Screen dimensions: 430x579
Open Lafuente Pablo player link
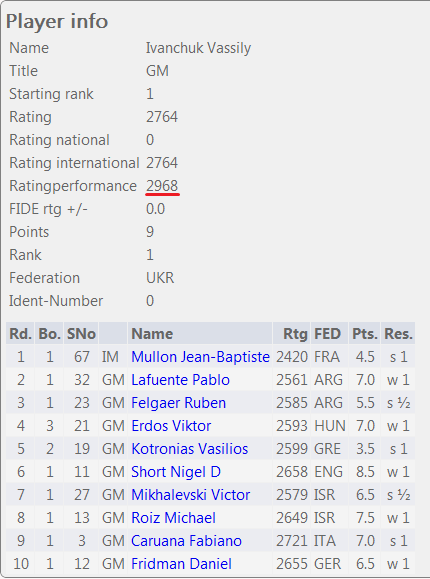point(180,380)
